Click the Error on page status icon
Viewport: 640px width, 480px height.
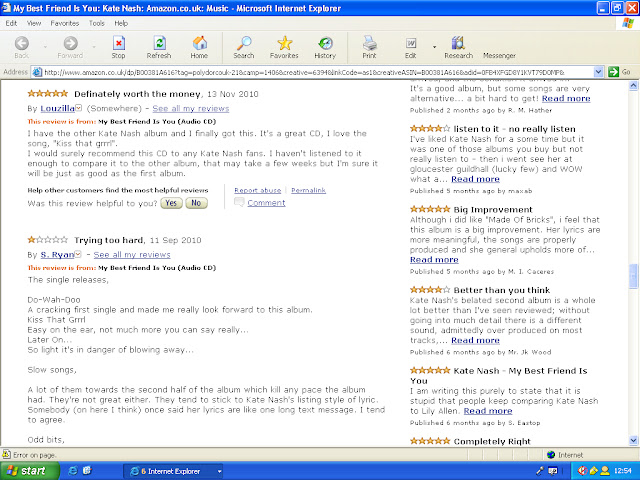point(6,454)
